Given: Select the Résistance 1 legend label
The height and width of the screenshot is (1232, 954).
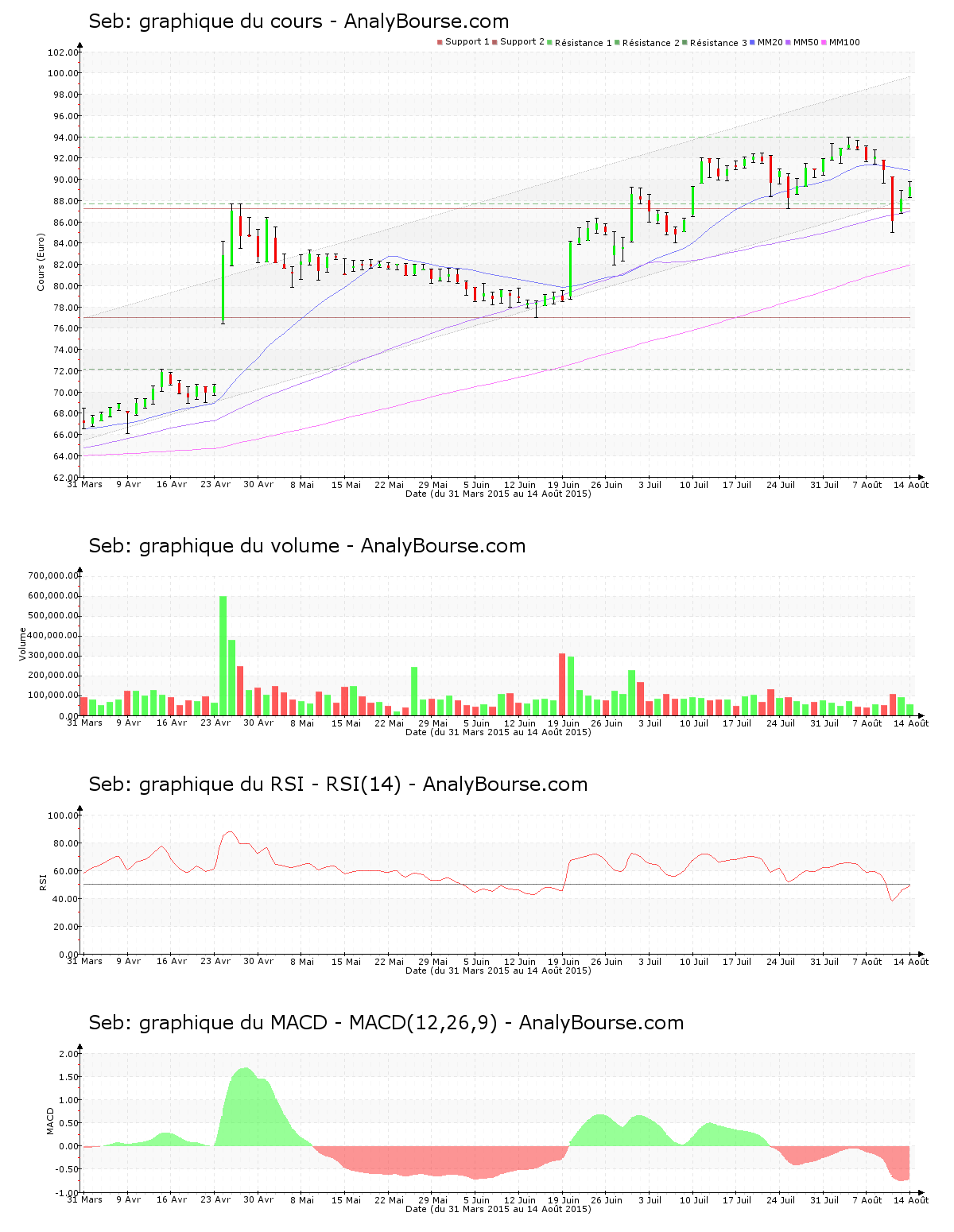Looking at the screenshot, I should [584, 43].
